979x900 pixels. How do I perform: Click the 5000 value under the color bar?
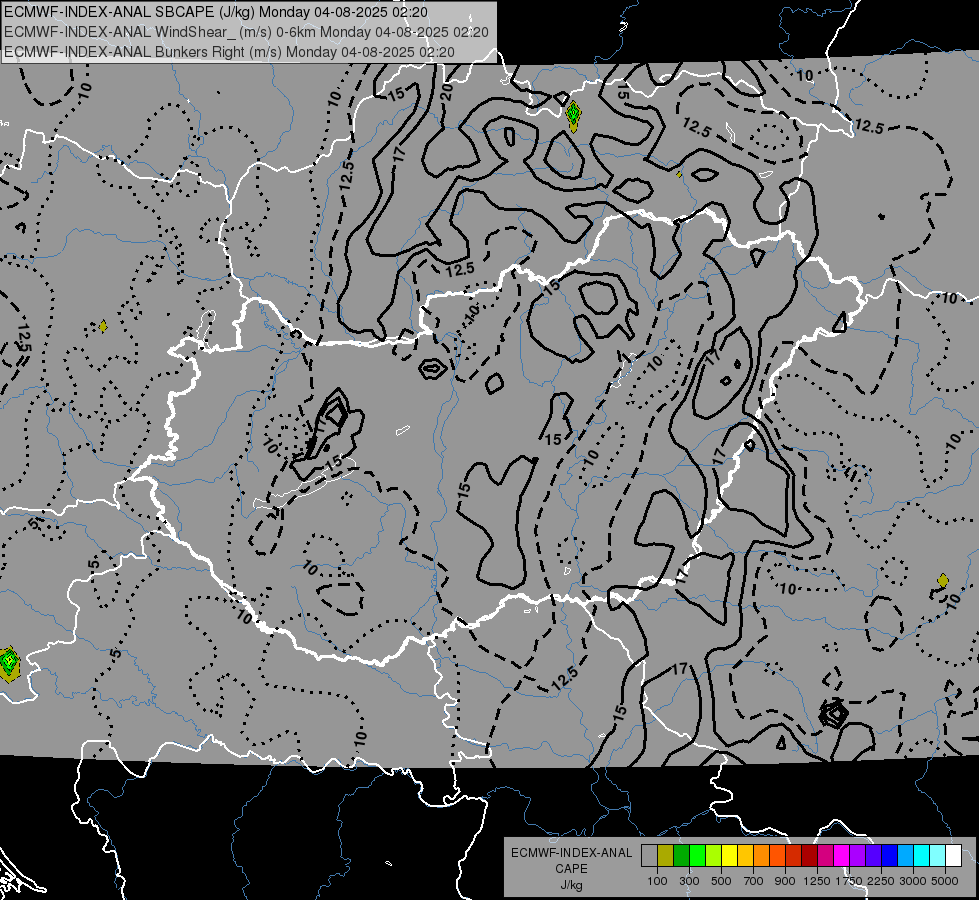[x=945, y=881]
